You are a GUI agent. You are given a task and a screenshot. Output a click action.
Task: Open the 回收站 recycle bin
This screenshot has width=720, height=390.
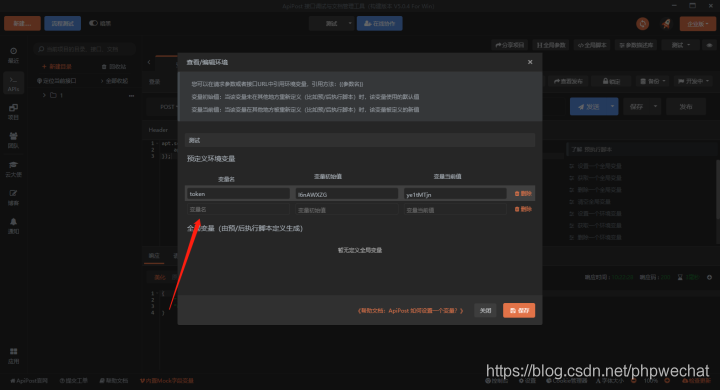pyautogui.click(x=113, y=67)
